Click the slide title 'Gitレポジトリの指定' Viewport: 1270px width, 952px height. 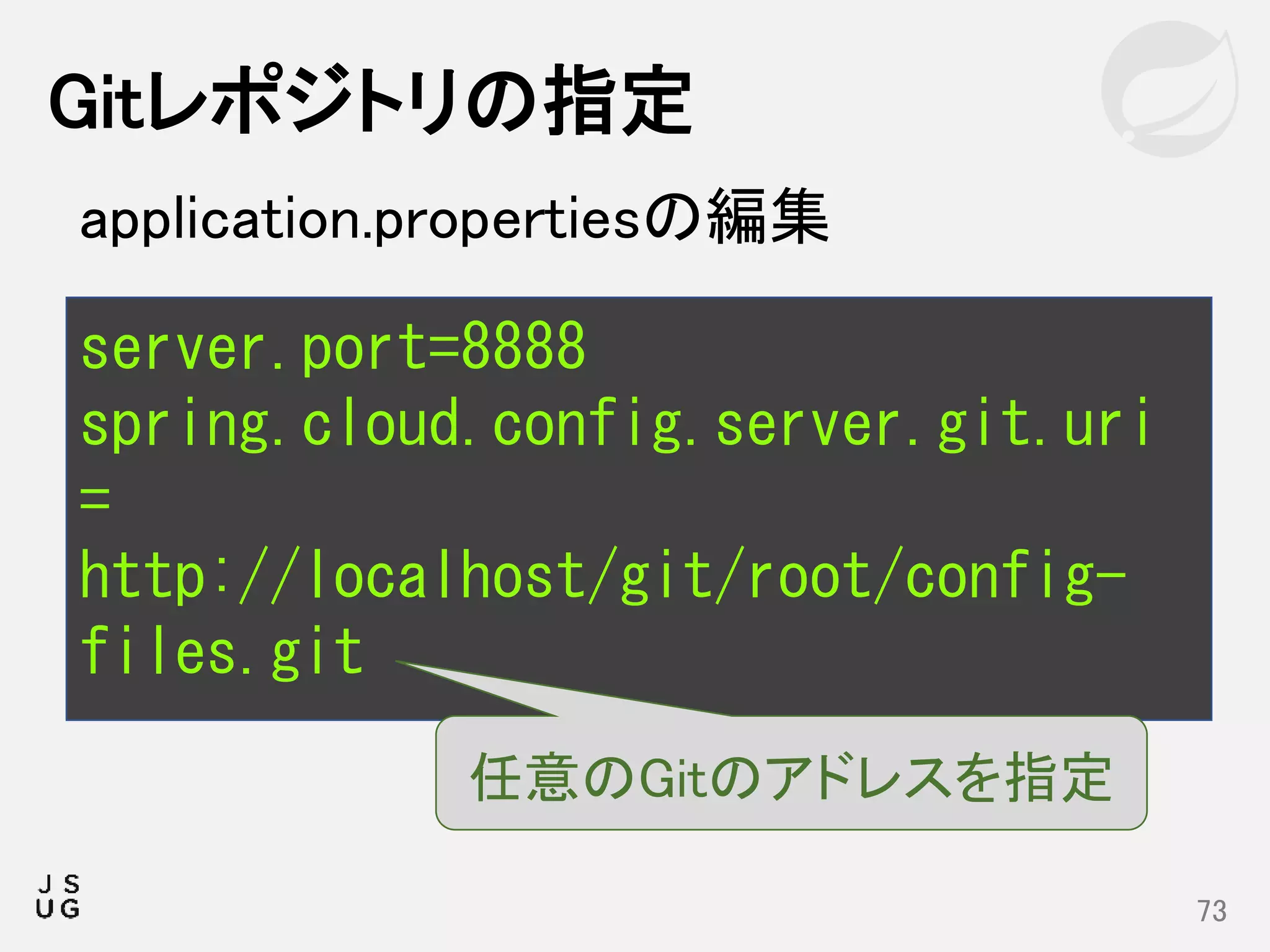(370, 100)
